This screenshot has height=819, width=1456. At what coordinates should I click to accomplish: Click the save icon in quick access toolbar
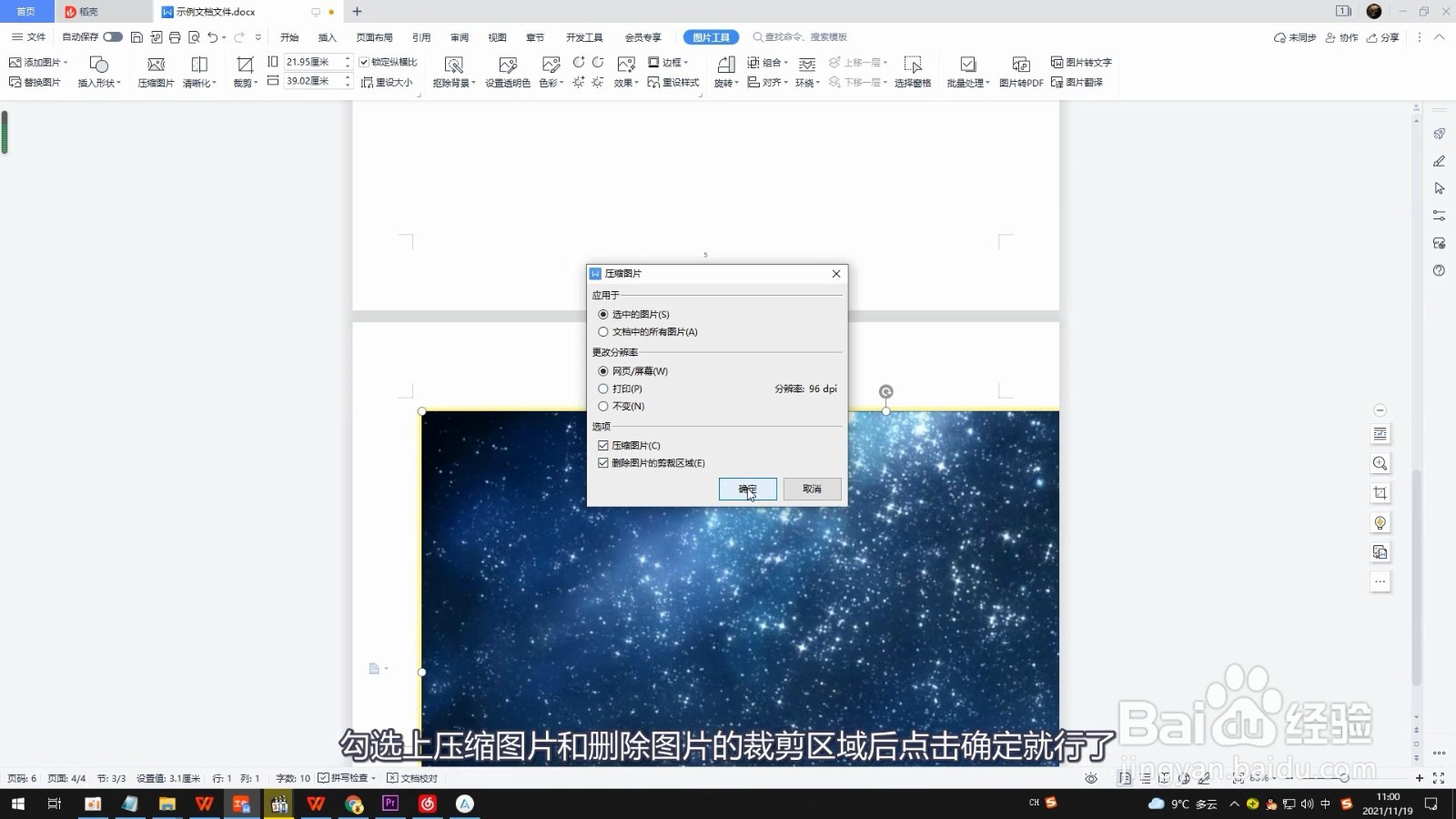click(136, 37)
